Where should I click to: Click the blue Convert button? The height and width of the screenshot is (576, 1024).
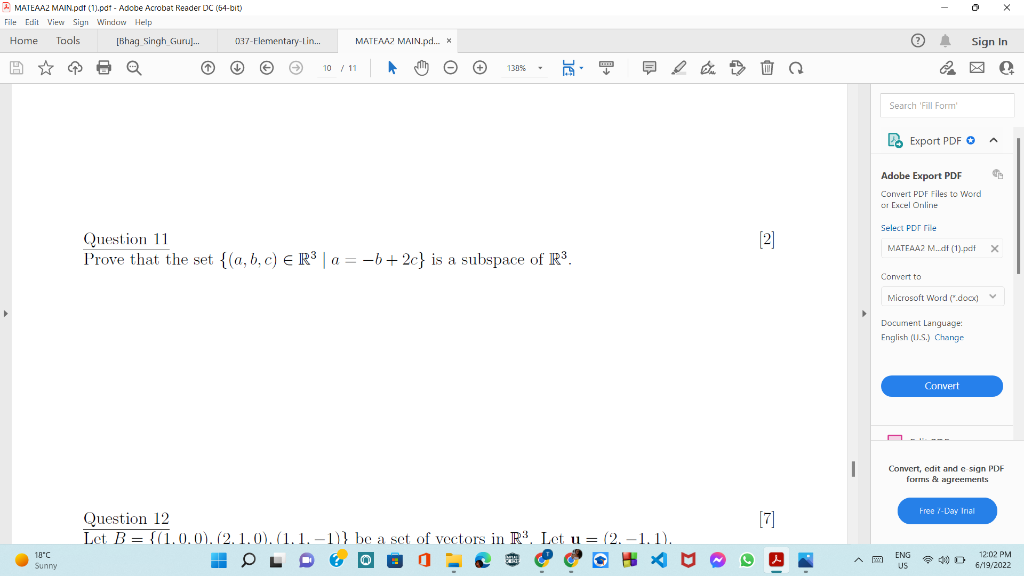coord(941,385)
